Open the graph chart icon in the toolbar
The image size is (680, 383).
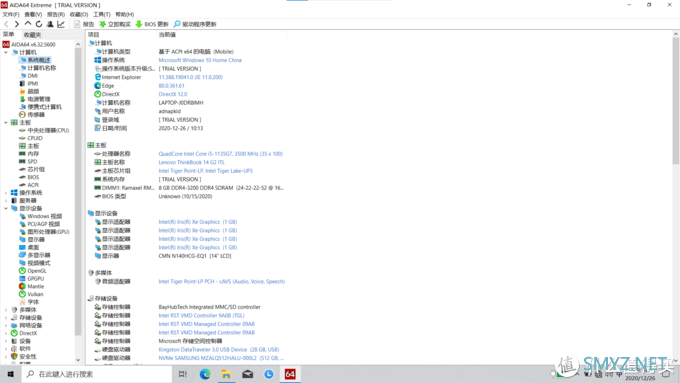[61, 24]
